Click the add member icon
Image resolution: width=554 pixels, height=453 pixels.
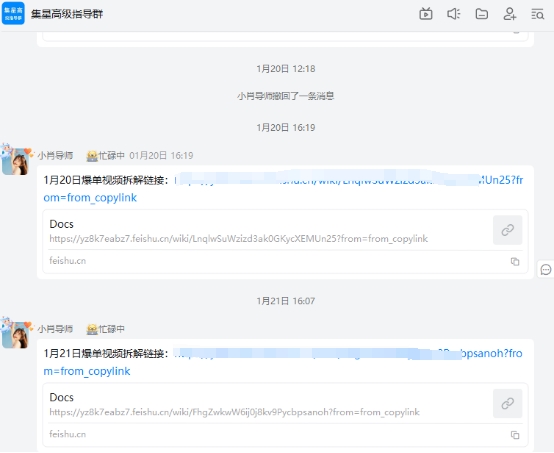509,14
